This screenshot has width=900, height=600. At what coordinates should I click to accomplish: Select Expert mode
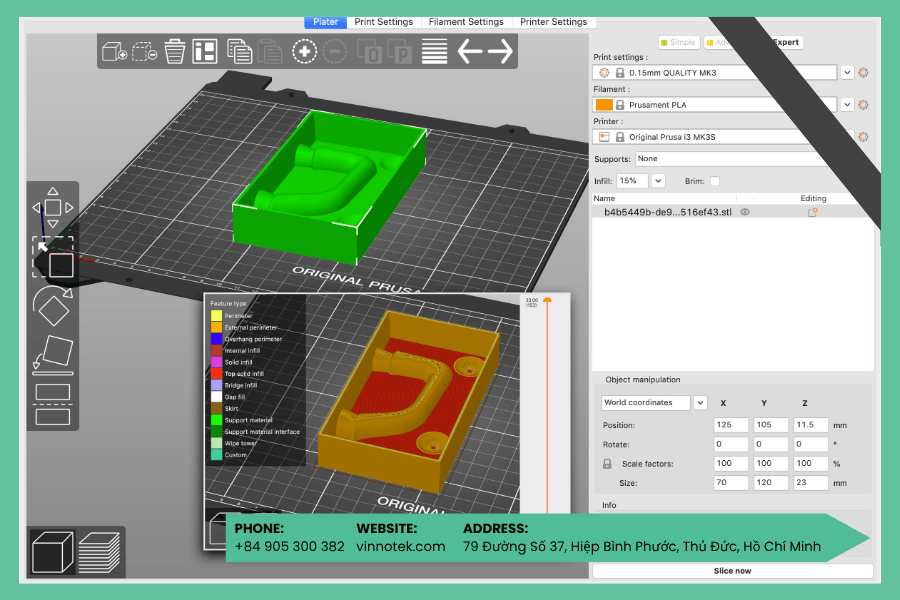[785, 42]
